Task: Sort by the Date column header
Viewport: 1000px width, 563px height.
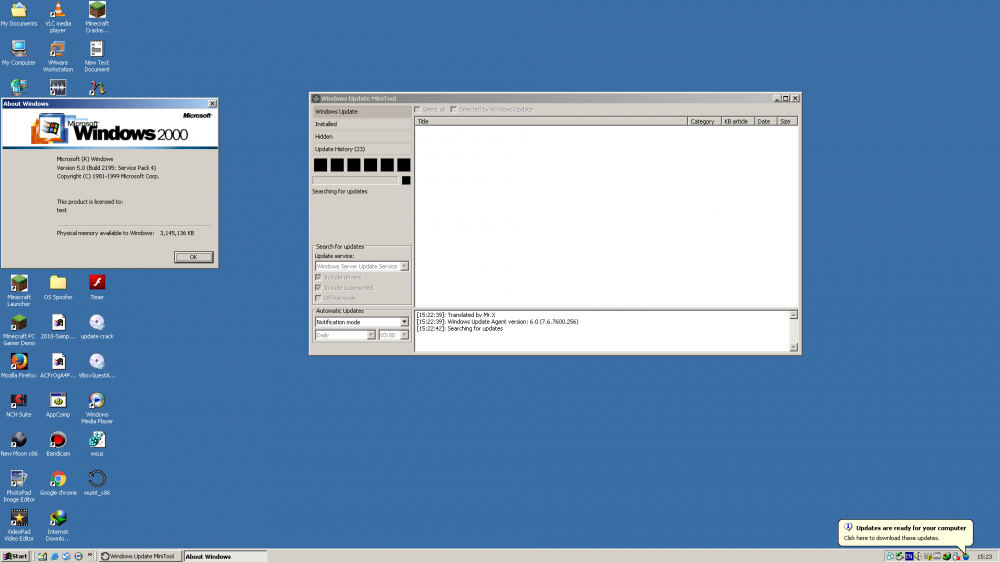Action: [x=765, y=121]
